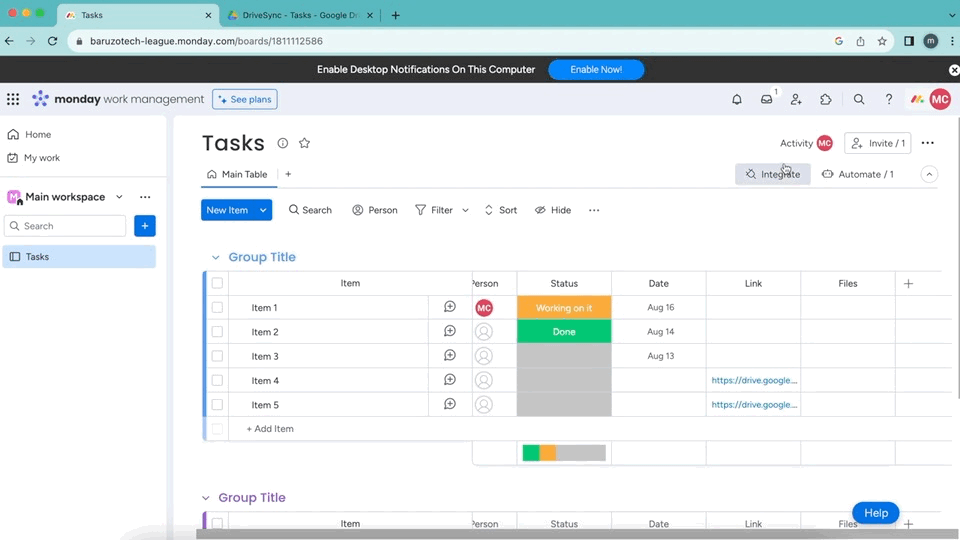Open a new browser tab

coord(396,15)
